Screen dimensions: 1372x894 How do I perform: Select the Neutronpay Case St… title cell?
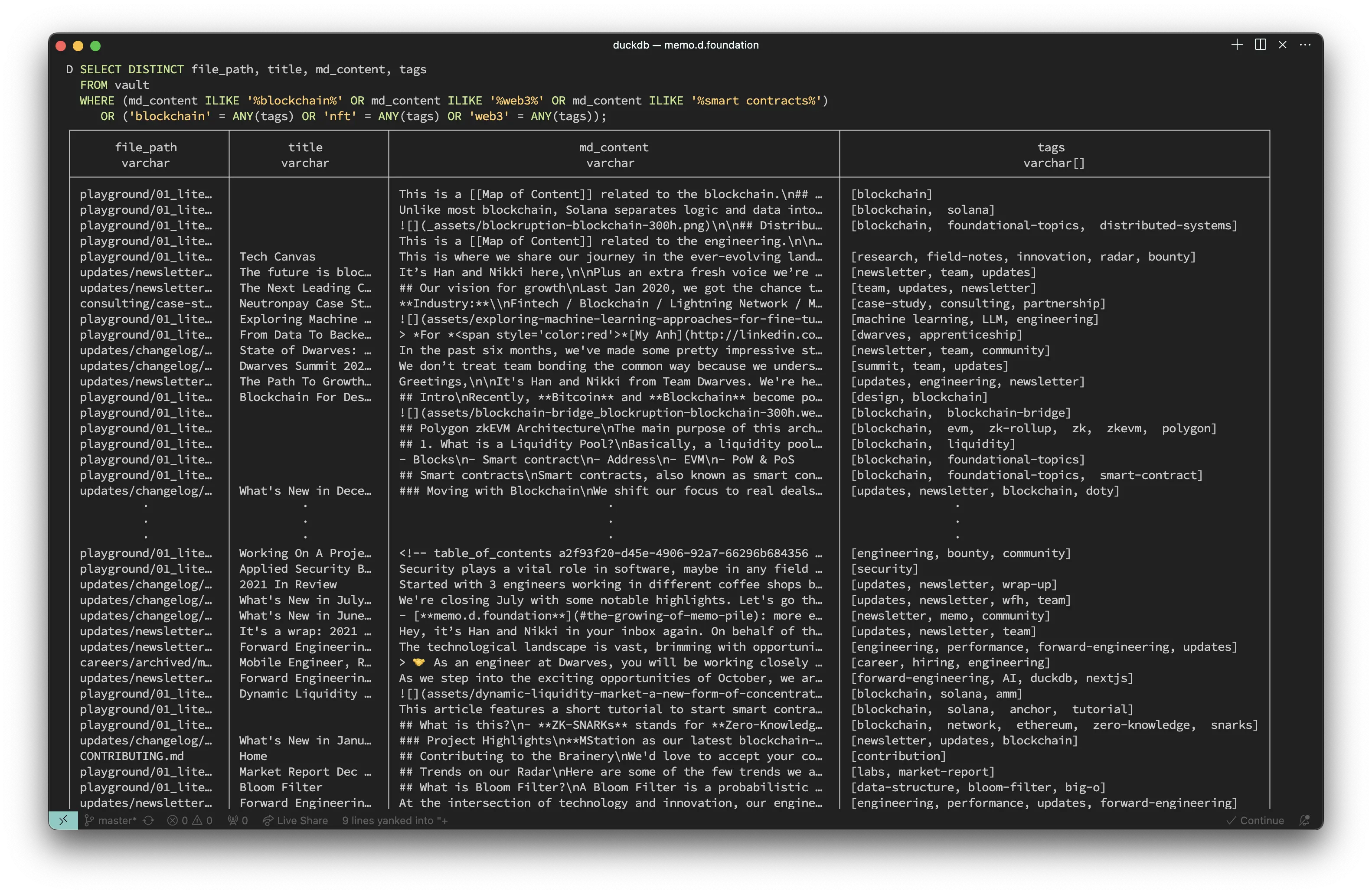pos(306,303)
